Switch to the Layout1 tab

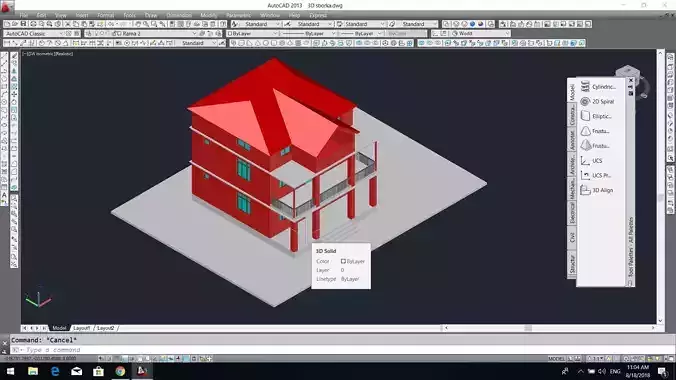(81, 328)
